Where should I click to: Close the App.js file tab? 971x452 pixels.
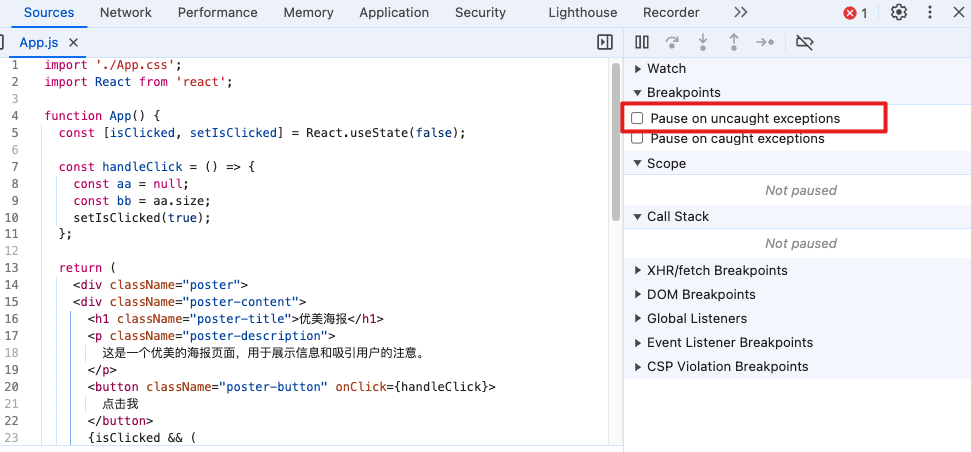click(74, 43)
